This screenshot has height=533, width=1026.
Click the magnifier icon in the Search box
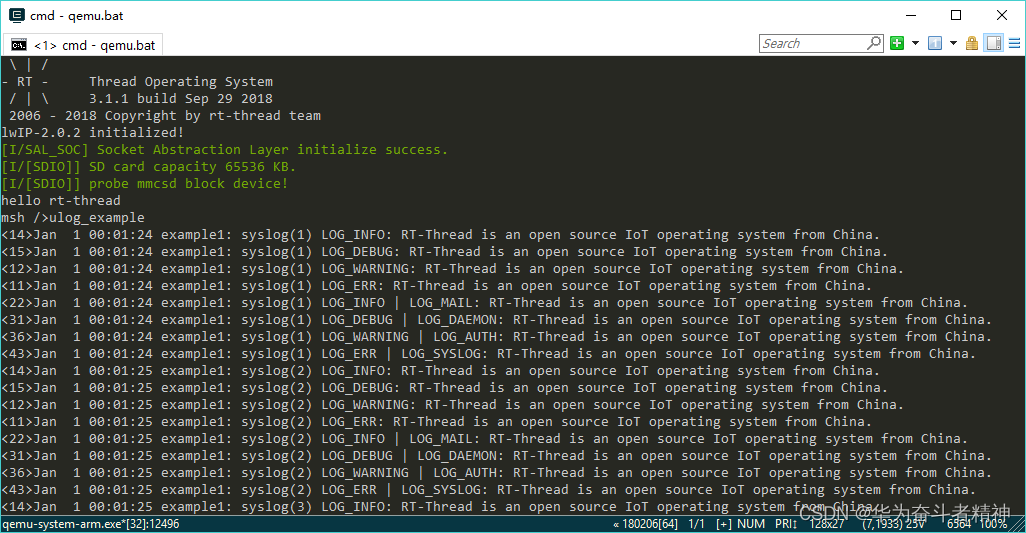874,43
